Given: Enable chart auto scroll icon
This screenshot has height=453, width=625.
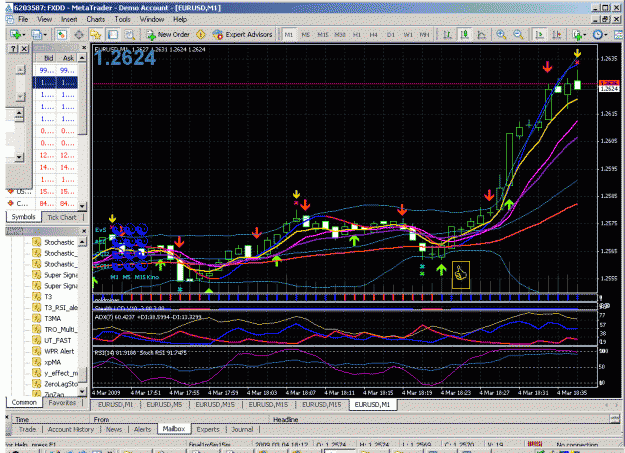Looking at the screenshot, I should [x=540, y=35].
